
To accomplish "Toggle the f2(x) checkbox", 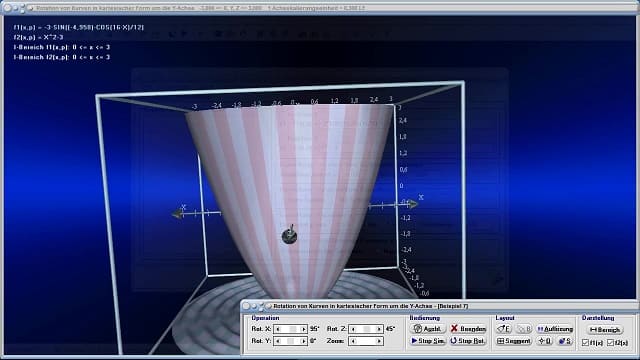I will coord(611,343).
